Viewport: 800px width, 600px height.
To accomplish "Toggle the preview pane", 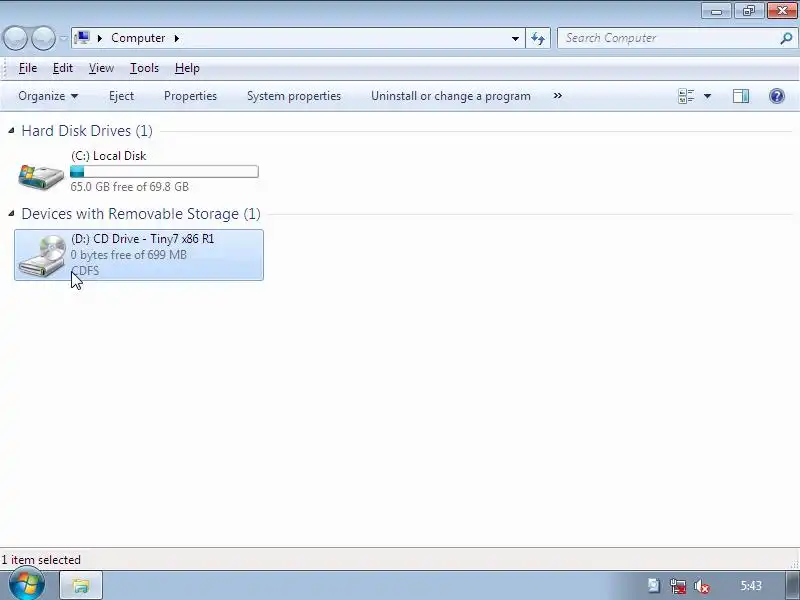I will [741, 96].
